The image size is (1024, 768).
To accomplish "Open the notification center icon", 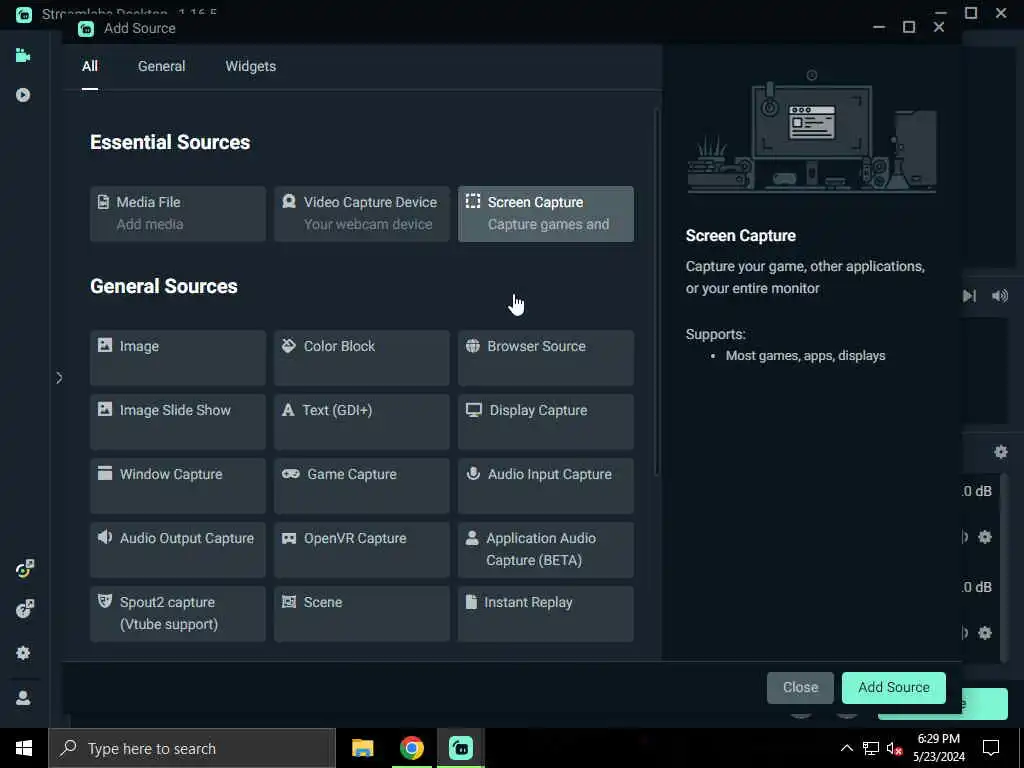I will [991, 748].
